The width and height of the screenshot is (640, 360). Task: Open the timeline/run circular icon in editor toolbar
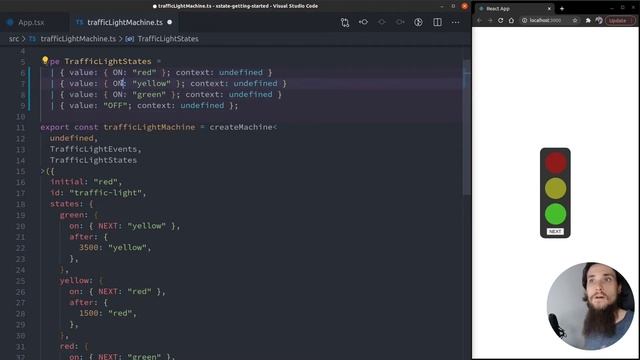pos(418,22)
